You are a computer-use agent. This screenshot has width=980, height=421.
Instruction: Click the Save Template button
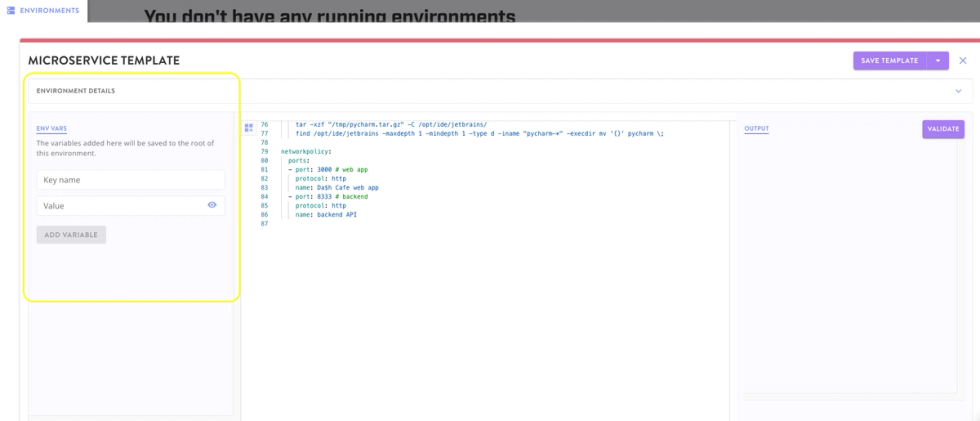click(x=889, y=61)
